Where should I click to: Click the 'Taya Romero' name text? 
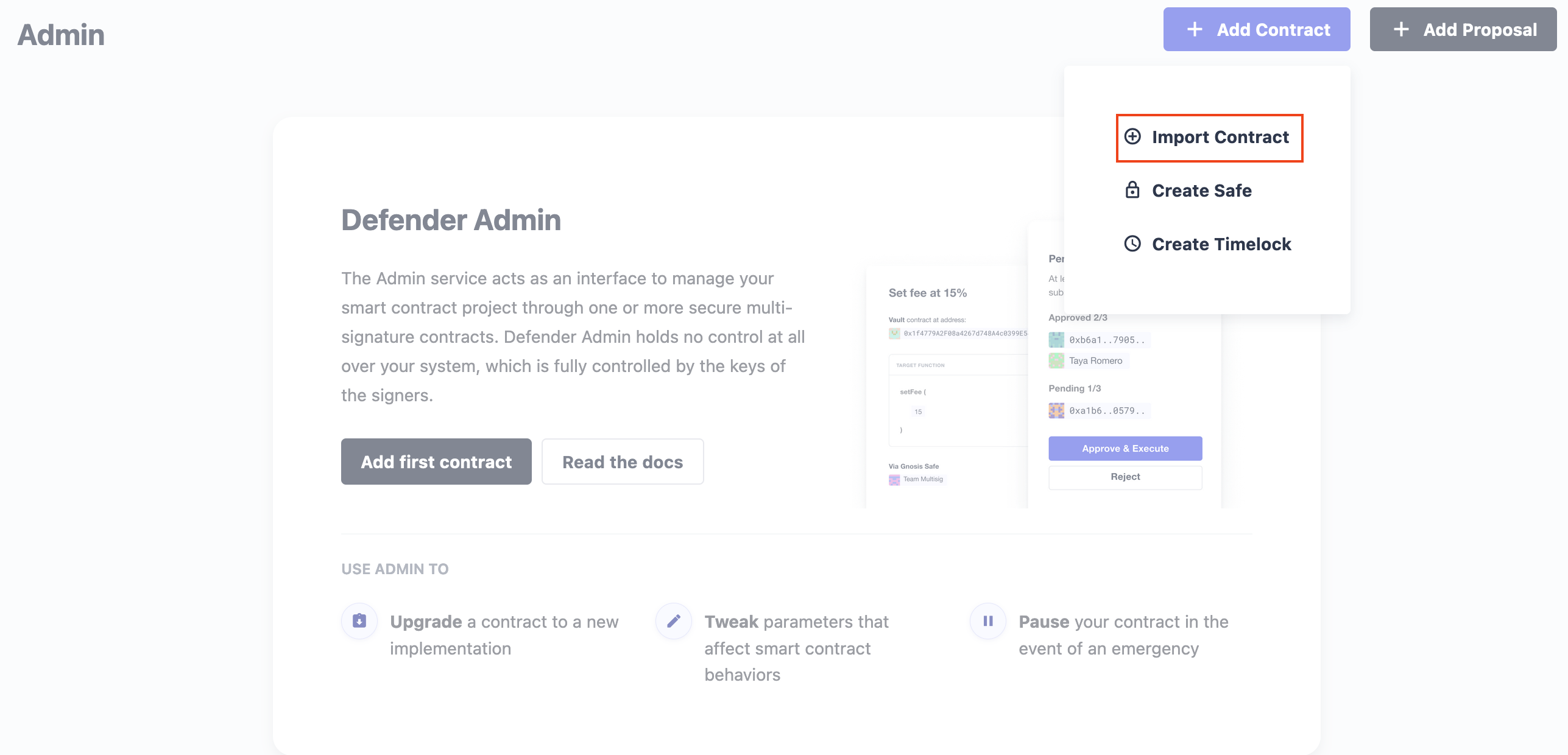point(1095,360)
